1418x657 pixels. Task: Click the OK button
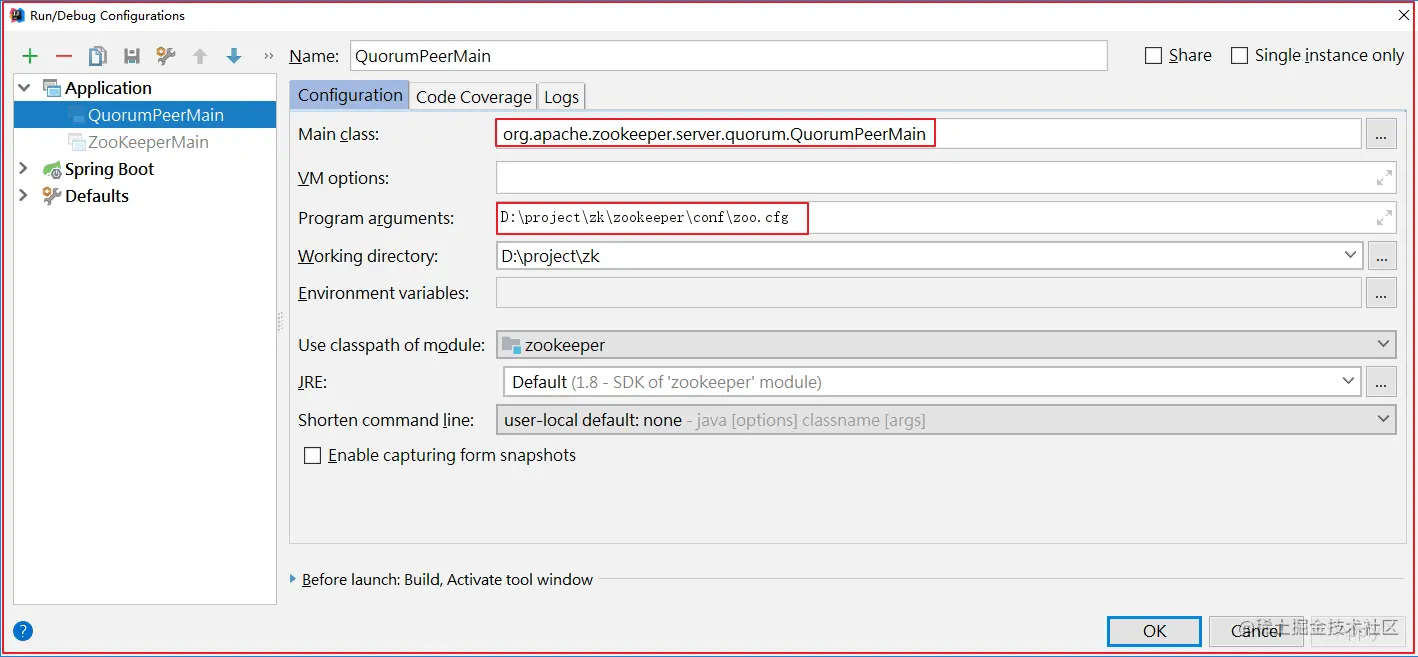pyautogui.click(x=1154, y=631)
